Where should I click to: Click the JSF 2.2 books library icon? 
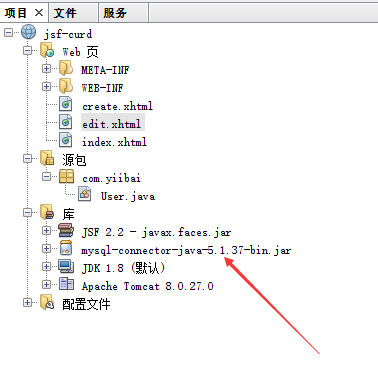click(66, 230)
